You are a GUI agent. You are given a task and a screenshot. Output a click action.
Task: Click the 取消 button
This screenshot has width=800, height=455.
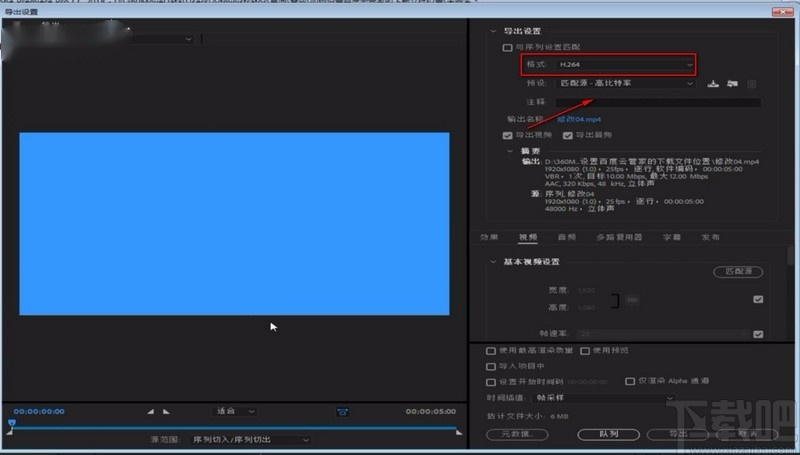[x=747, y=435]
